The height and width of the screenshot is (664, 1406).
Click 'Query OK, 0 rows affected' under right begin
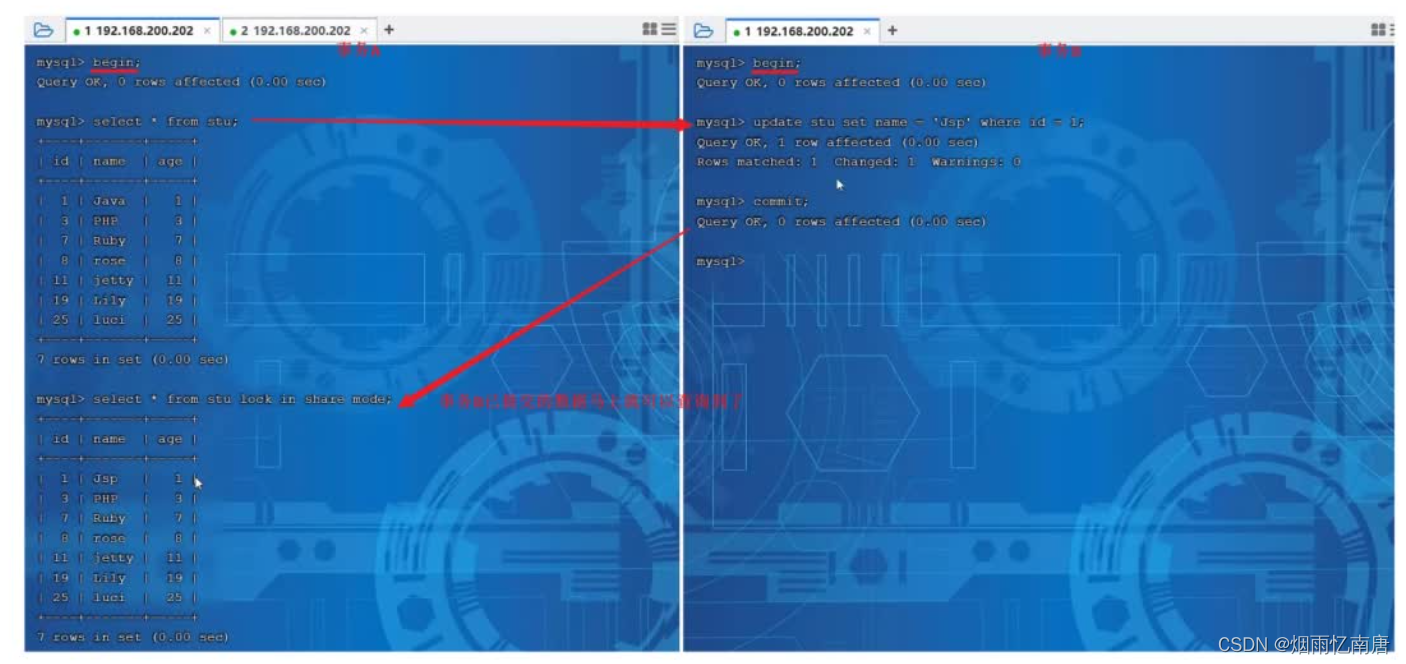841,83
